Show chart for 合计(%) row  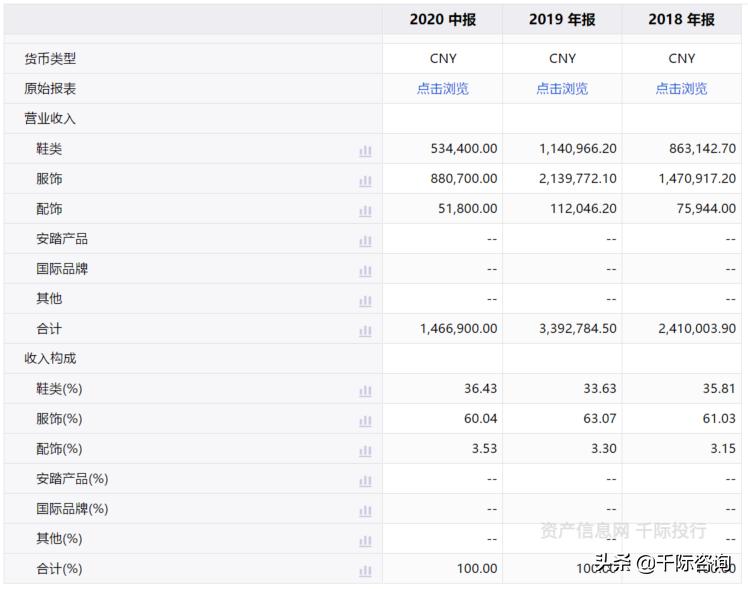(365, 570)
